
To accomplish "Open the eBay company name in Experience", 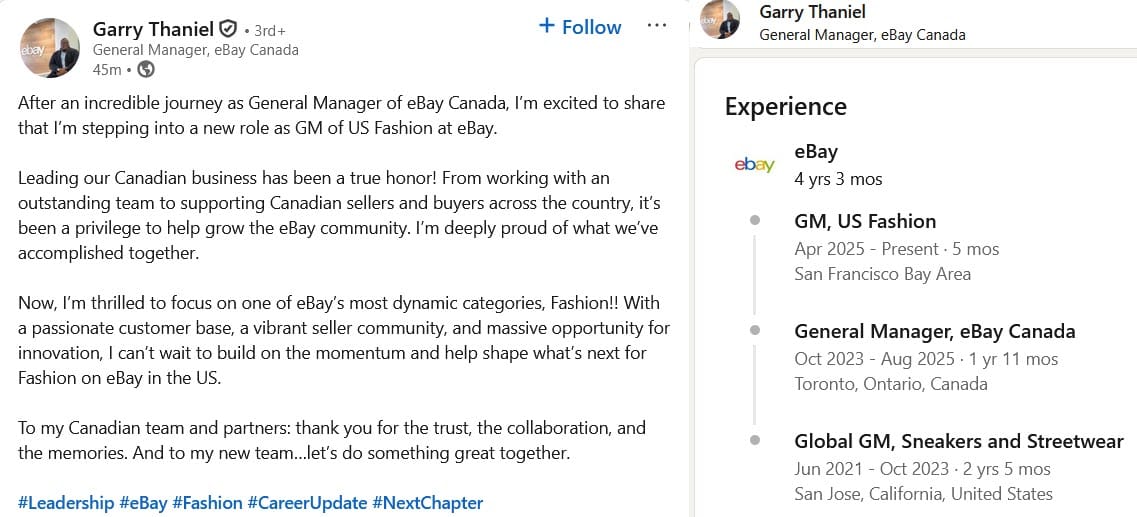I will (x=815, y=152).
